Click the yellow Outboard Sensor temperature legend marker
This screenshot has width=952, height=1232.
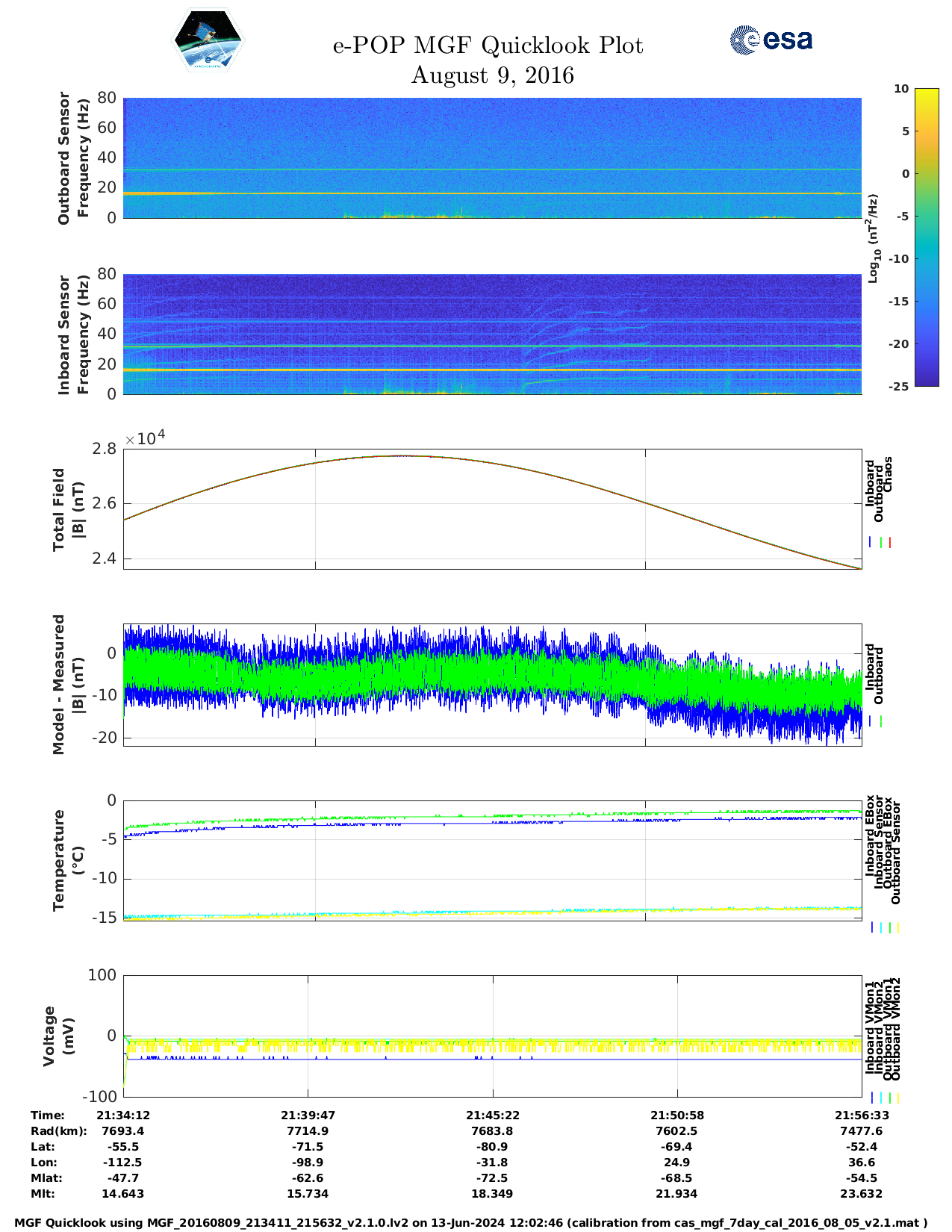pyautogui.click(x=897, y=927)
